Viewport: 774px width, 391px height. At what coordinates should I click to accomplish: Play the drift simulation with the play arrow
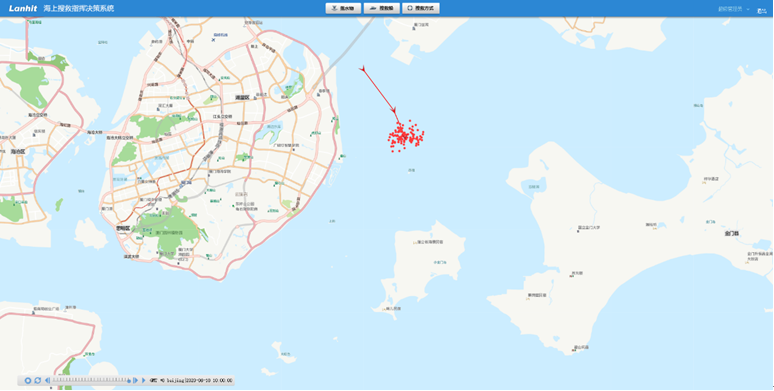point(144,380)
